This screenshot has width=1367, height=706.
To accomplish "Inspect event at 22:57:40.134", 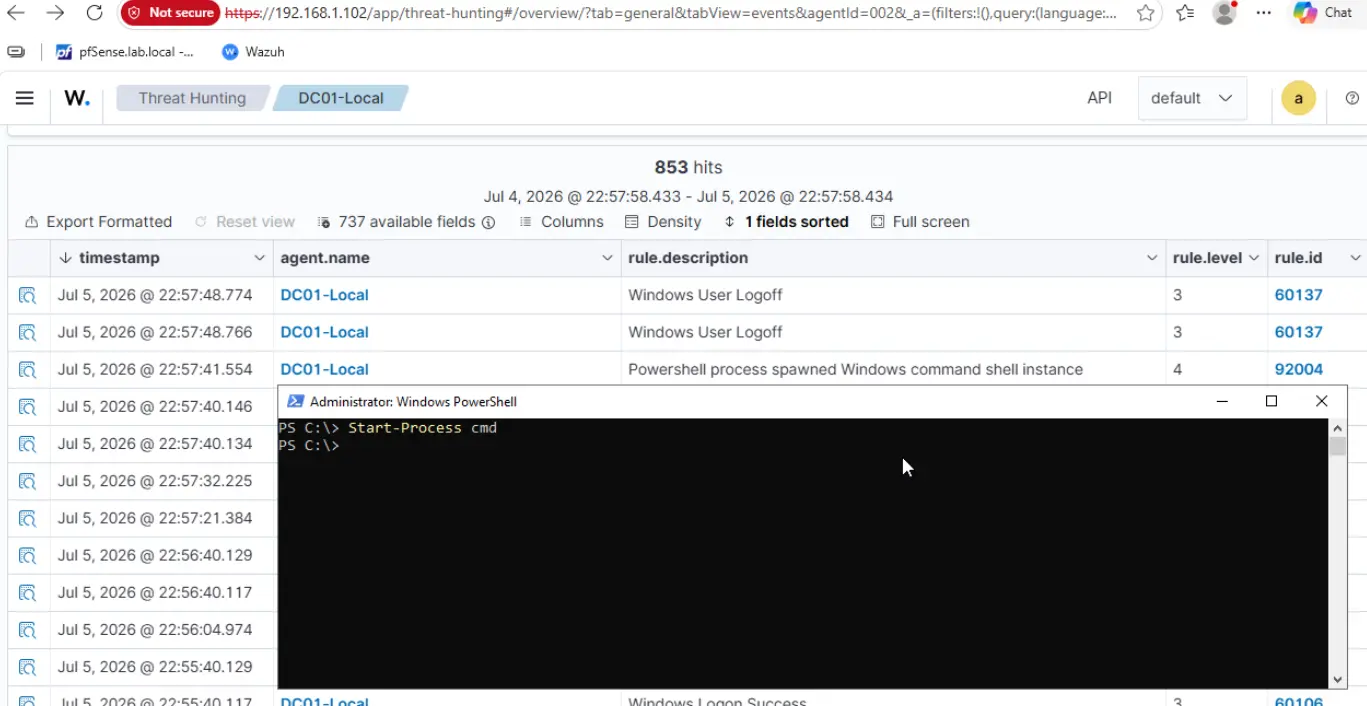I will 28,444.
